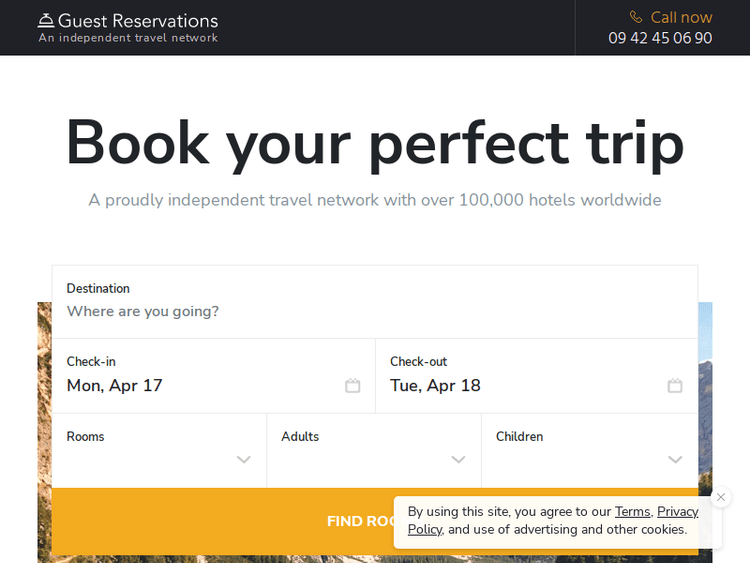Expand the Rooms dropdown
Image resolution: width=750 pixels, height=563 pixels.
click(243, 459)
